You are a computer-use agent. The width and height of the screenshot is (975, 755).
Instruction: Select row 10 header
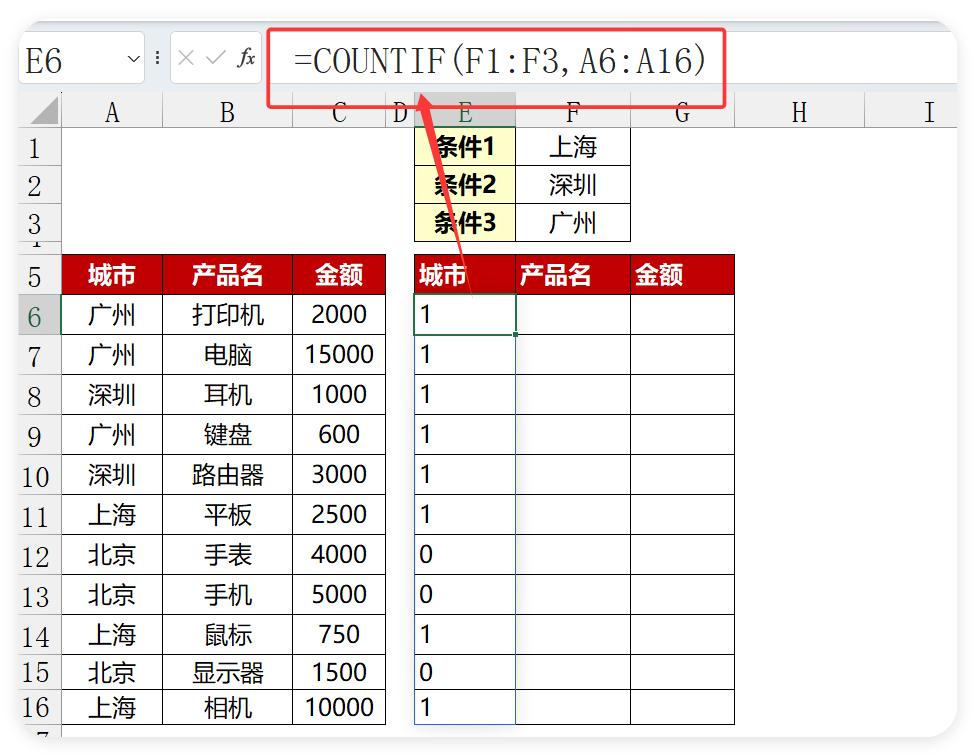coord(40,475)
